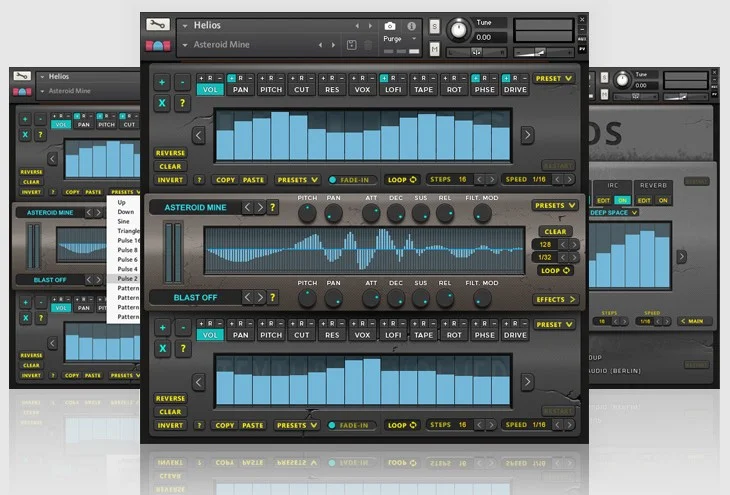The image size is (730, 495).
Task: Open PRESETS dropdown below top step graph
Action: [x=297, y=180]
